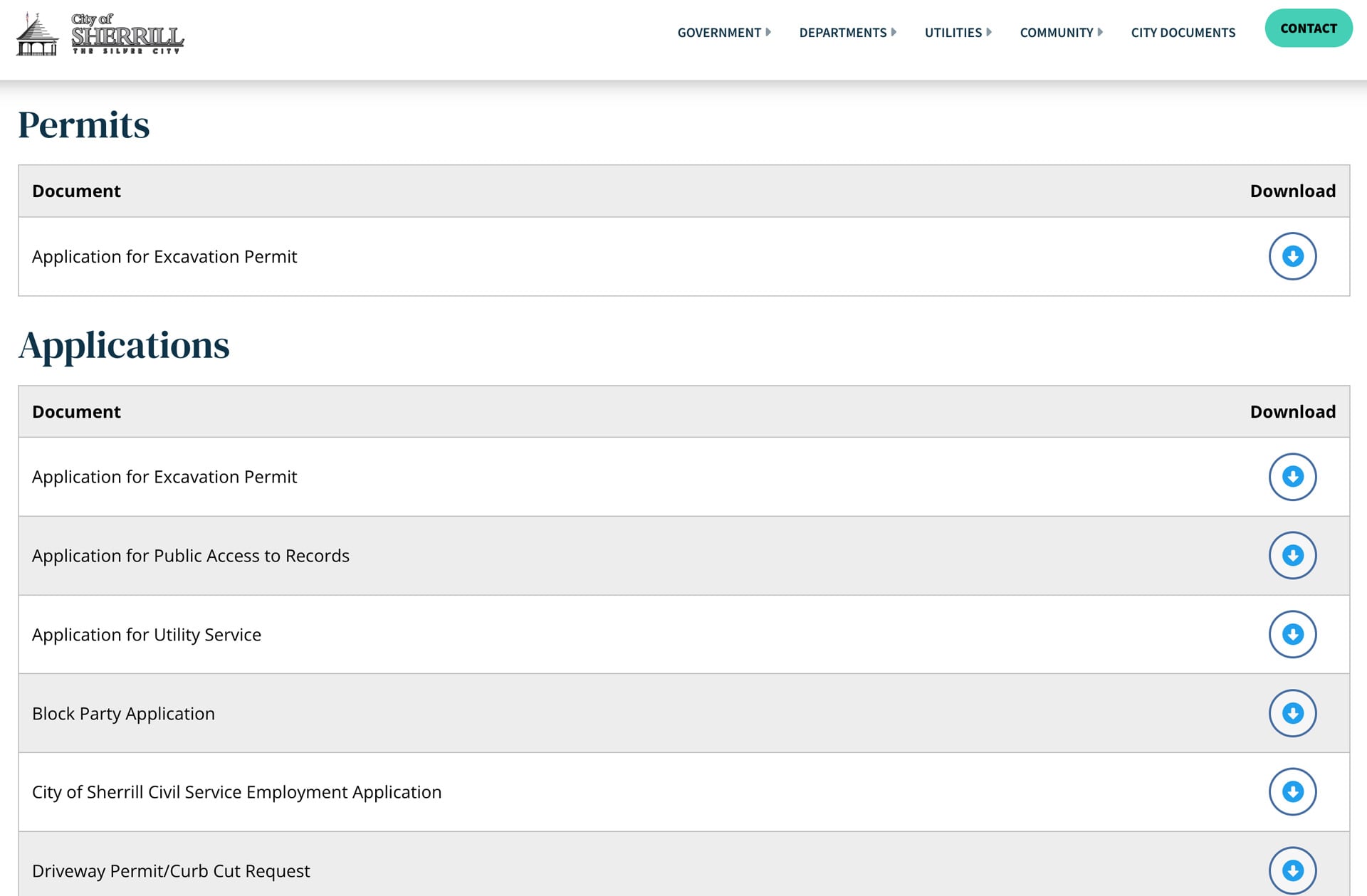Screen dimensions: 1367x896
Task: Download the Driveway Permit/Curb Cut Request
Action: 1292,870
